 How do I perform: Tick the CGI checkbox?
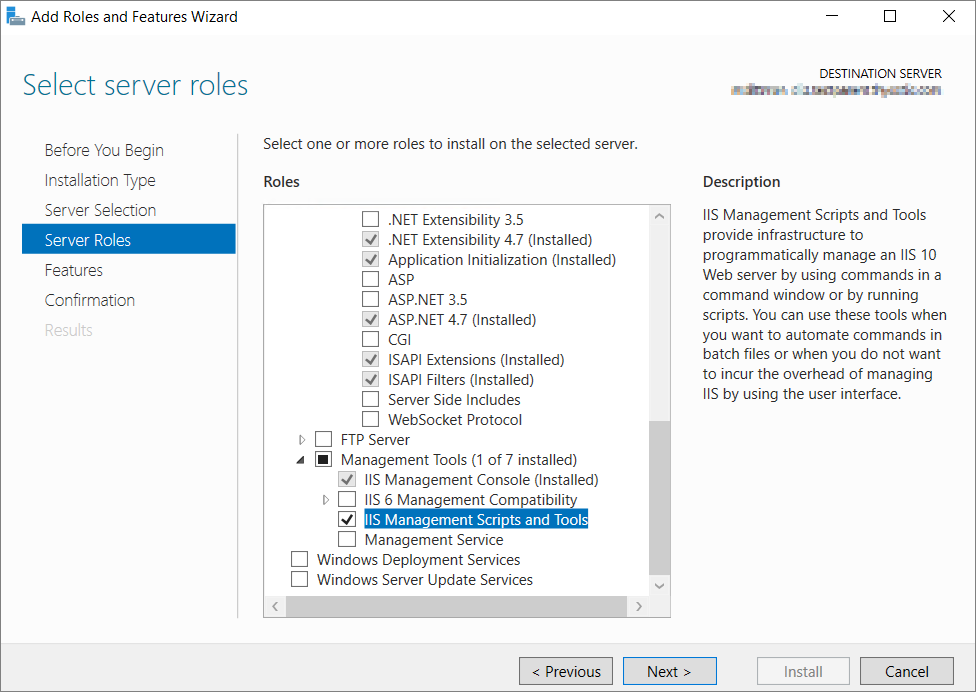(371, 340)
